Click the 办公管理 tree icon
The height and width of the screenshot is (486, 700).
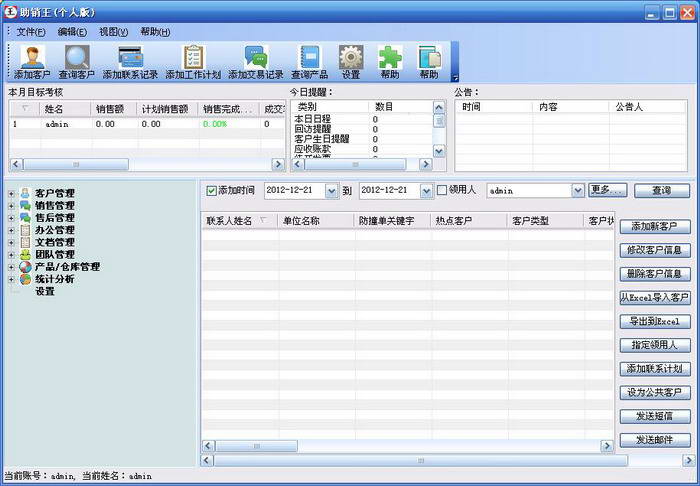tap(25, 230)
